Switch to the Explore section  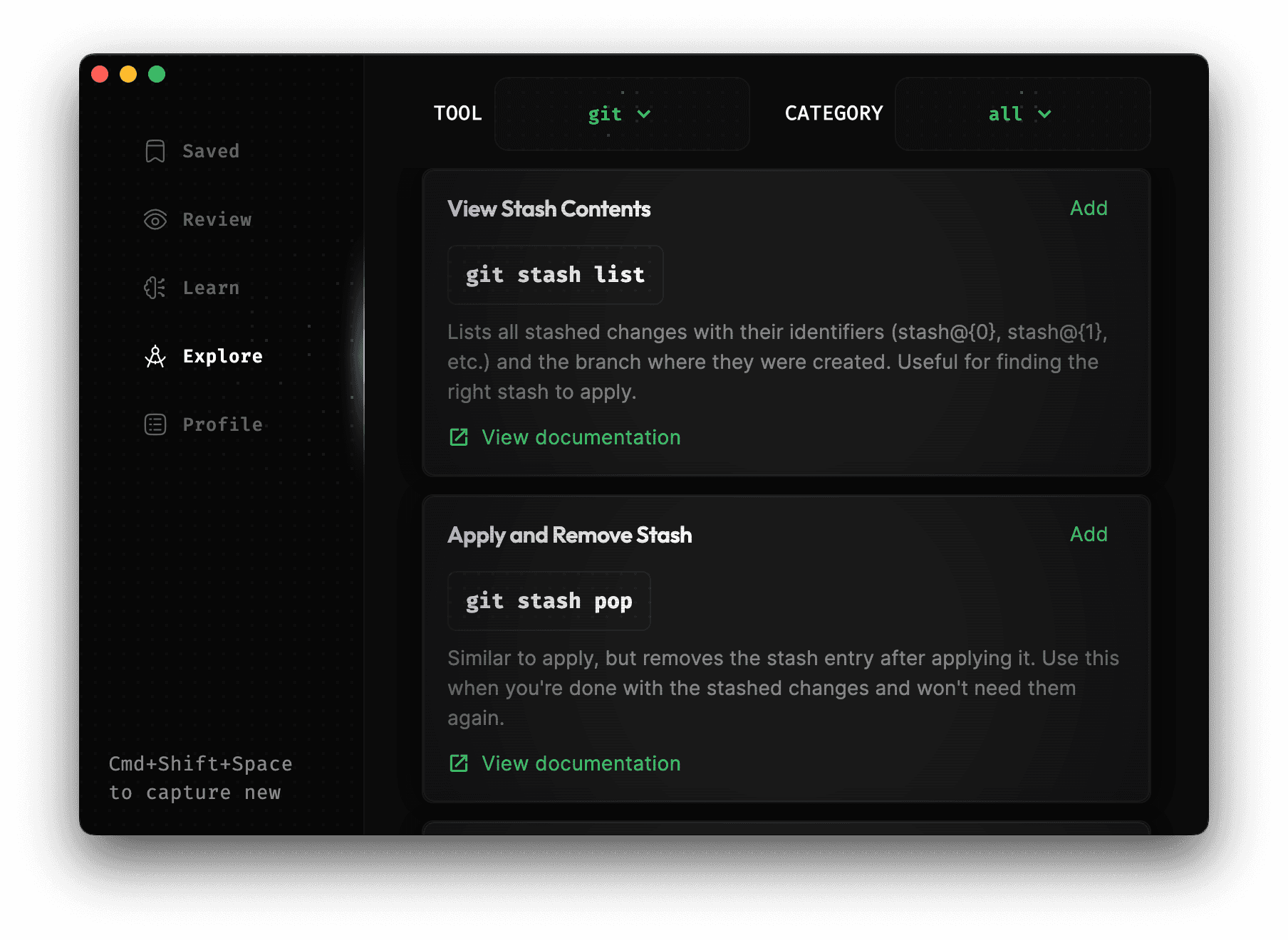tap(222, 356)
